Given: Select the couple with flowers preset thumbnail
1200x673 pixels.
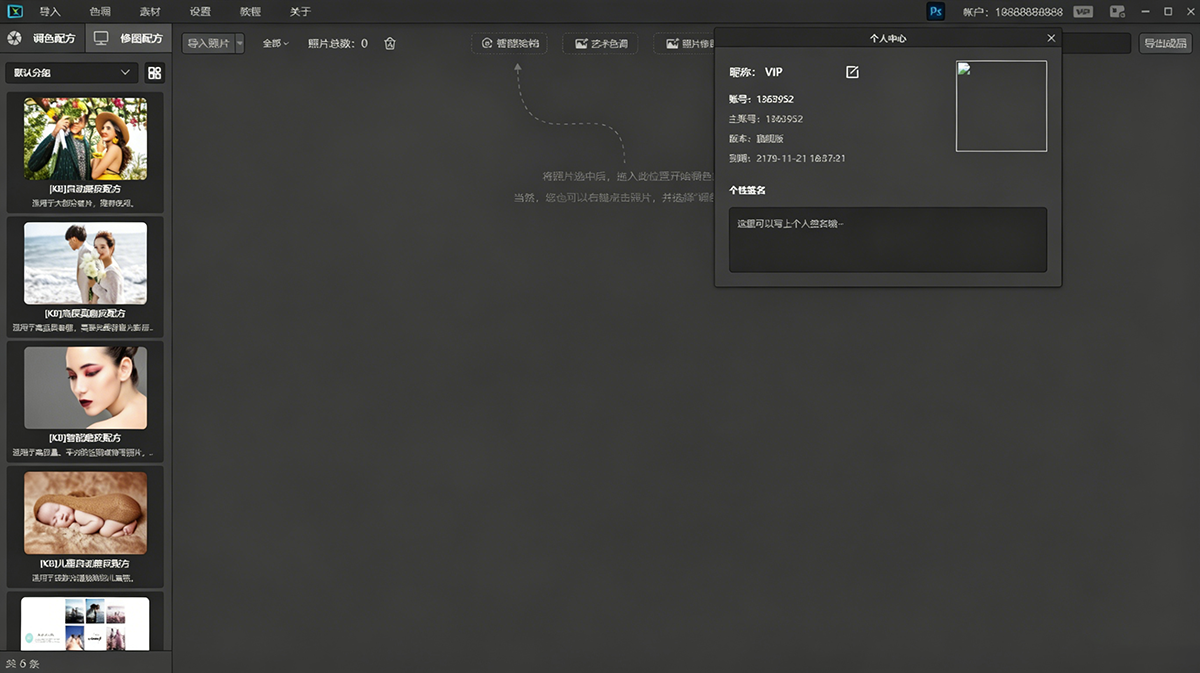Looking at the screenshot, I should 85,138.
